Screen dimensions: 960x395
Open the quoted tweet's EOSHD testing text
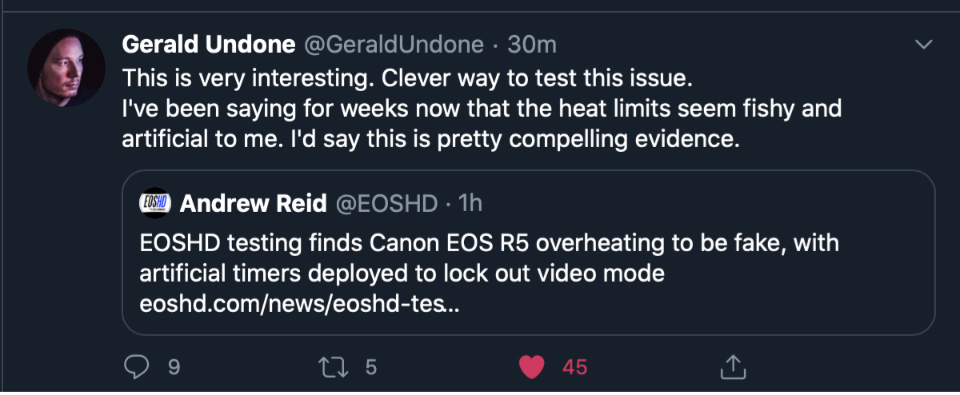[x=489, y=258]
